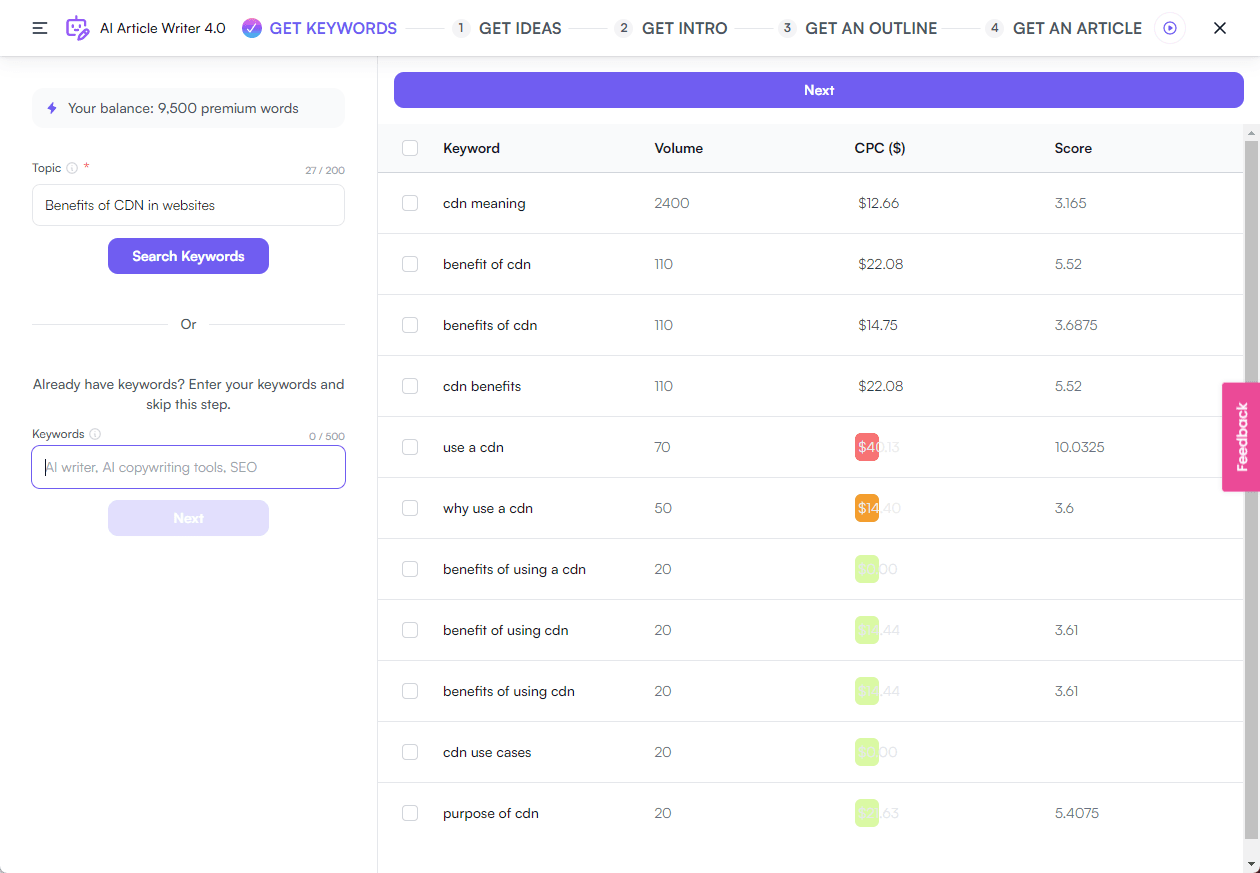Open the pink Feedback side tab
This screenshot has width=1260, height=873.
tap(1241, 437)
